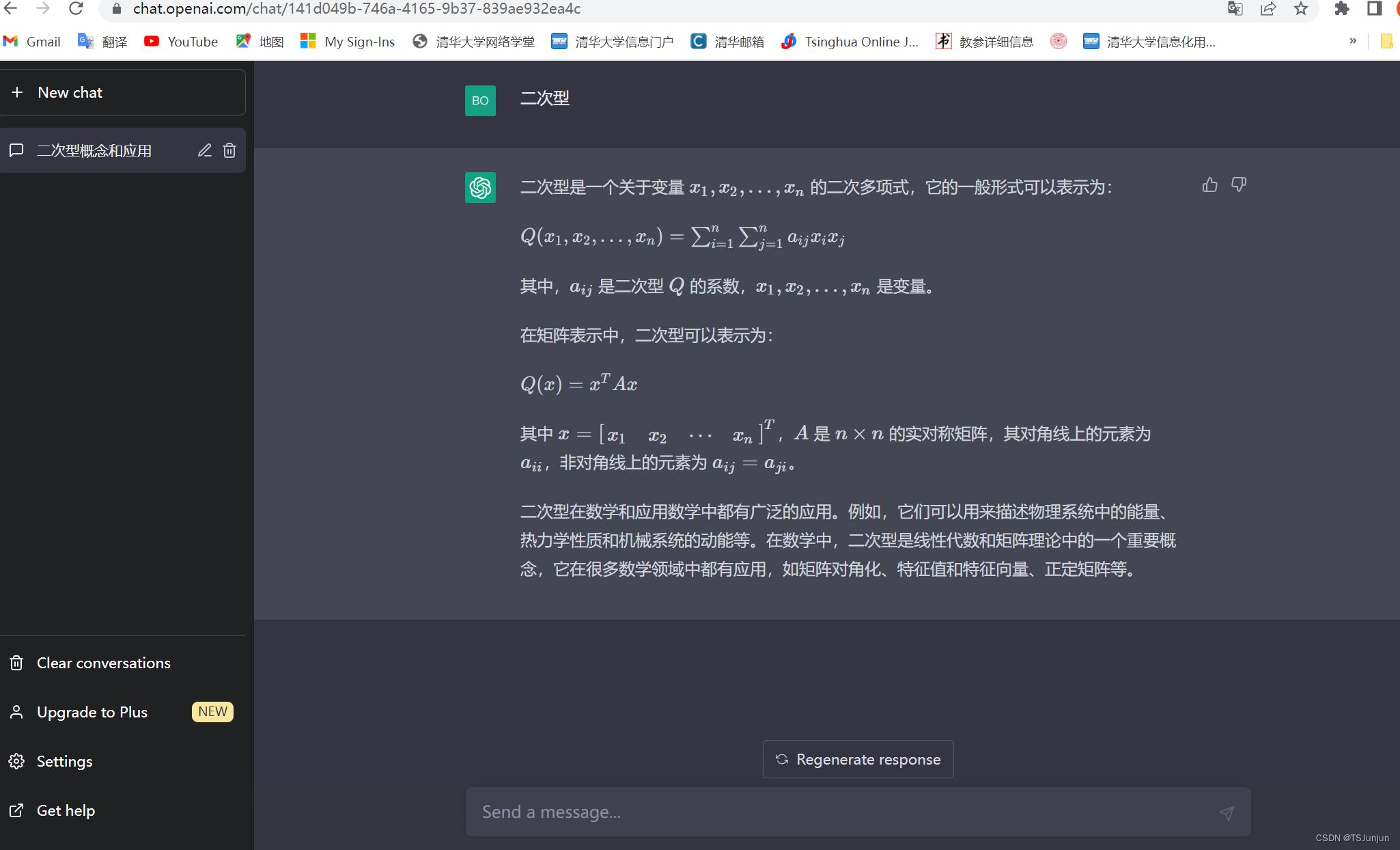Click the Clear conversations trash icon
Screen dimensions: 1400x850
pyautogui.click(x=17, y=662)
